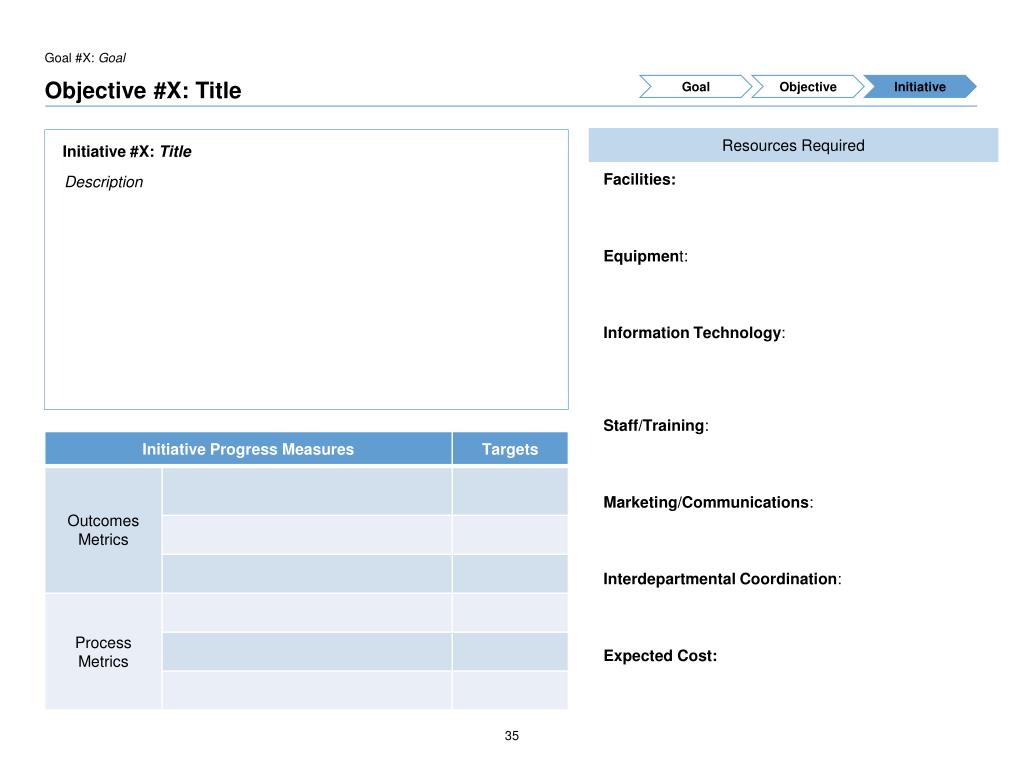Viewport: 1024px width, 768px height.
Task: Click the 'Initiative #X: Title' text
Action: 127,152
